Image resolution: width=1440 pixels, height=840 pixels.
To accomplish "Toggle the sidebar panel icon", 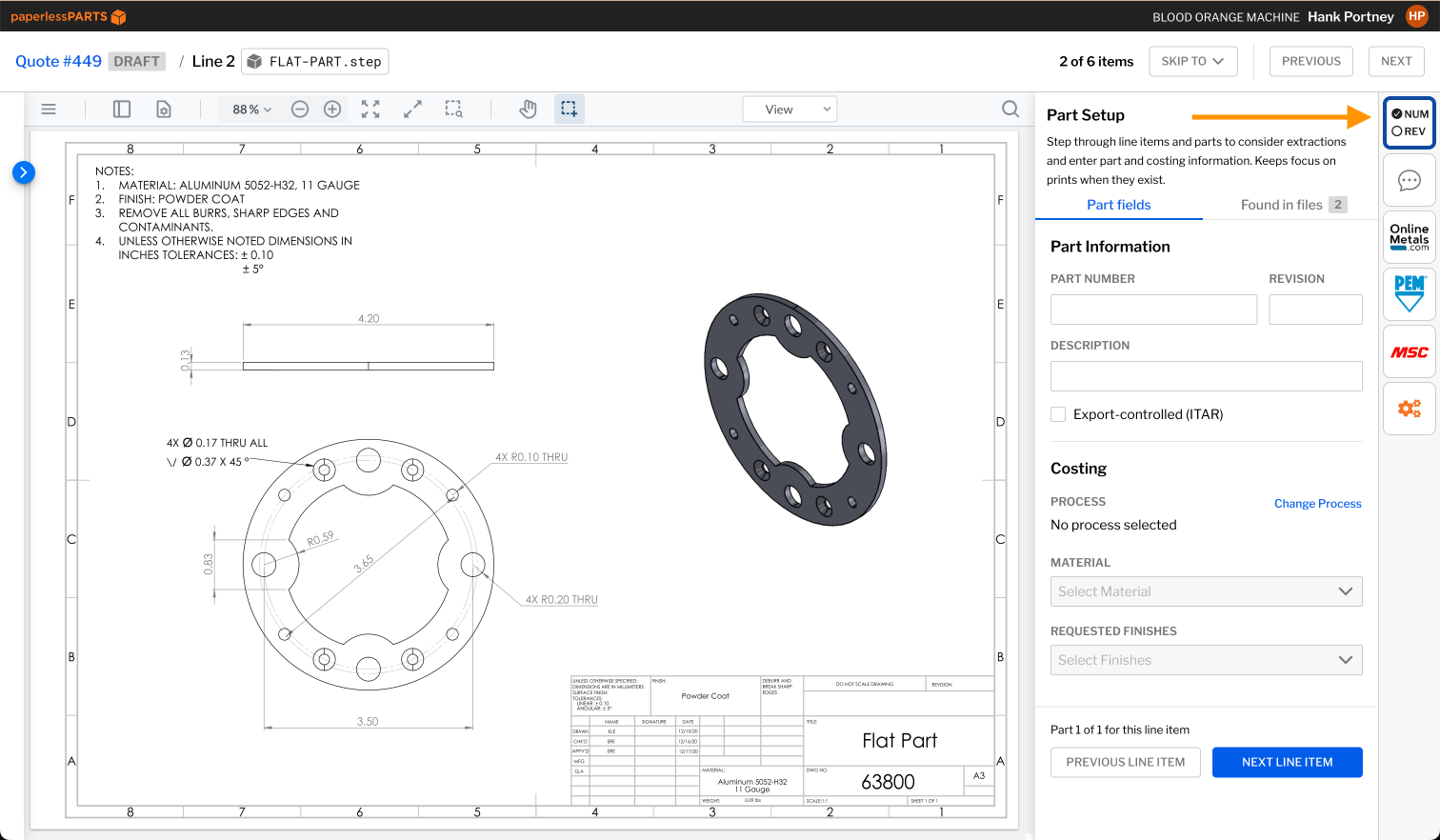I will [122, 110].
